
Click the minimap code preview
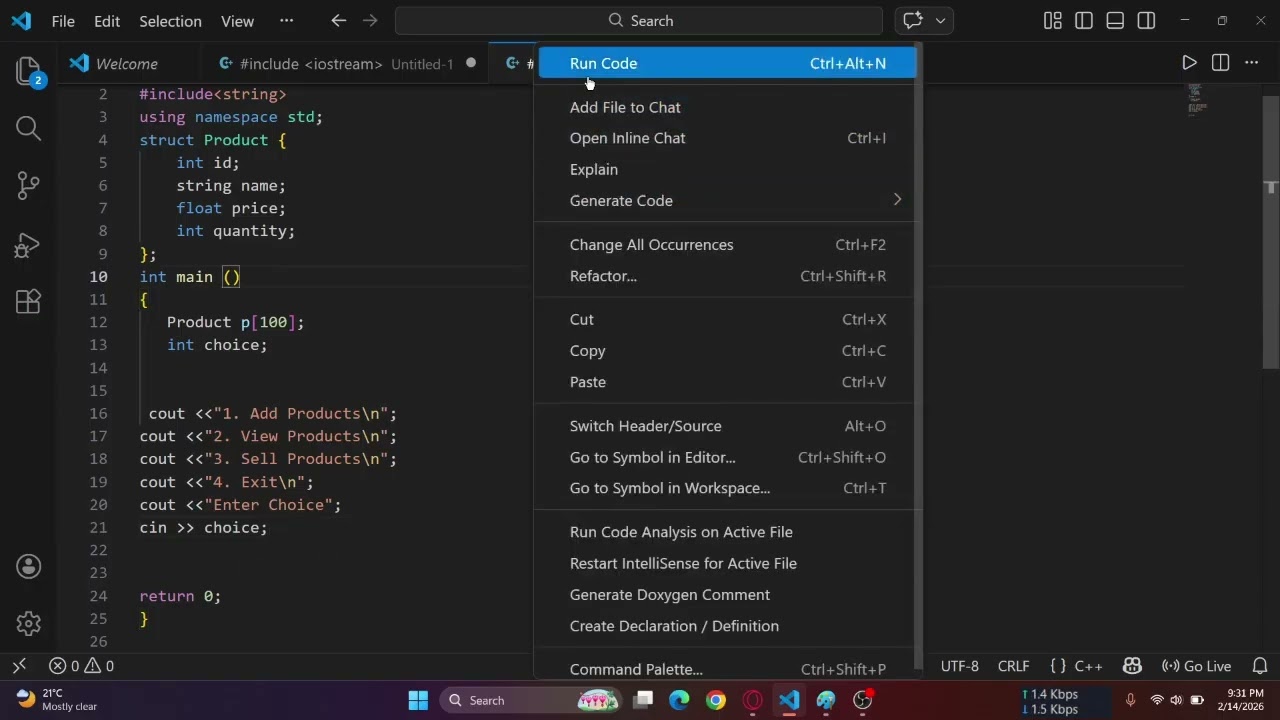pyautogui.click(x=1197, y=100)
